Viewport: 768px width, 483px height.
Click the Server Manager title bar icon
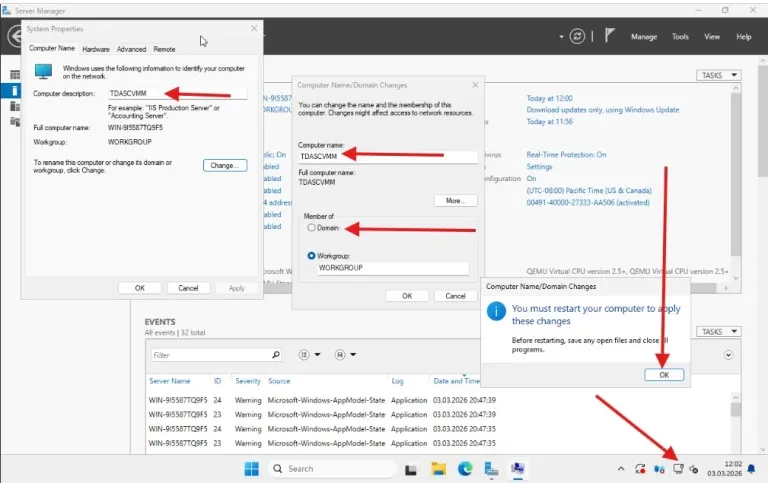point(6,10)
